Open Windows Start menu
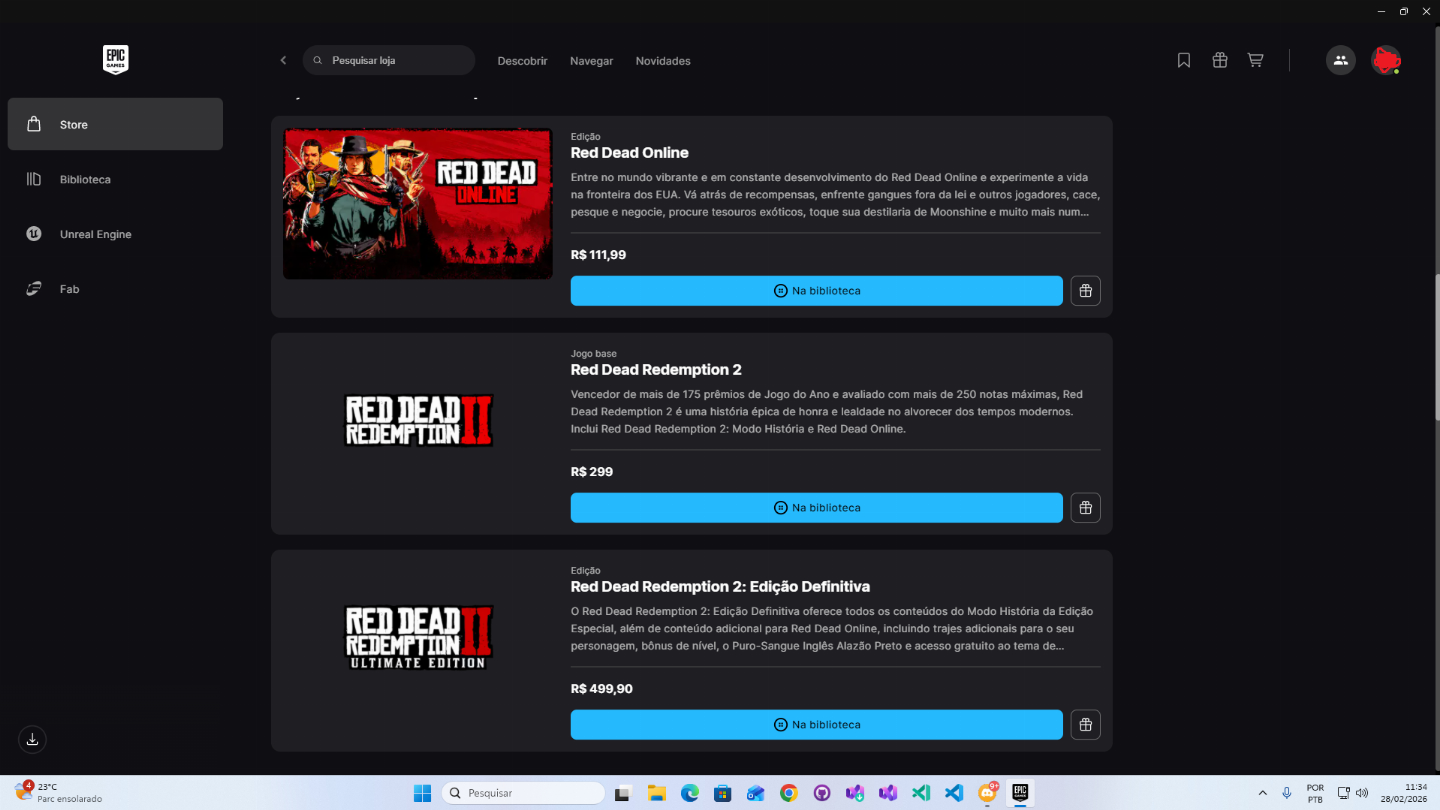 [x=422, y=793]
